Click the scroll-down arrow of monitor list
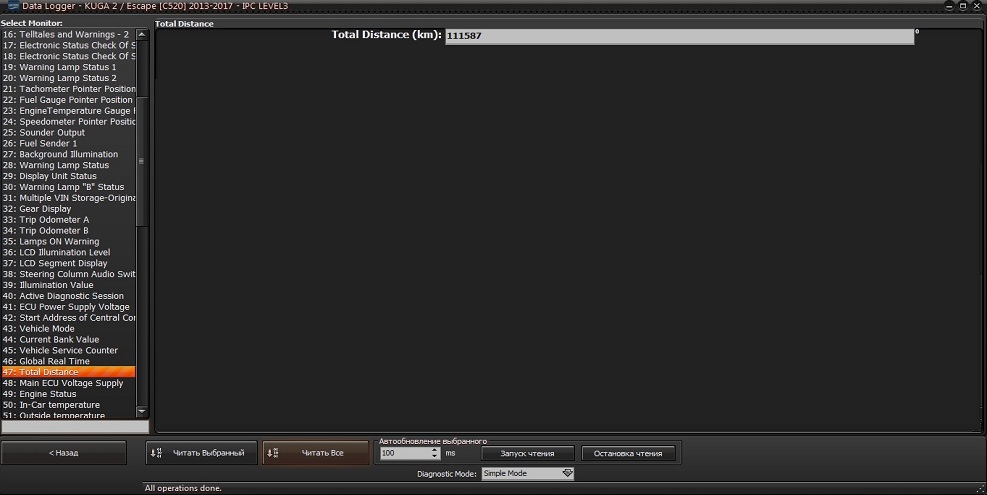 [x=142, y=411]
